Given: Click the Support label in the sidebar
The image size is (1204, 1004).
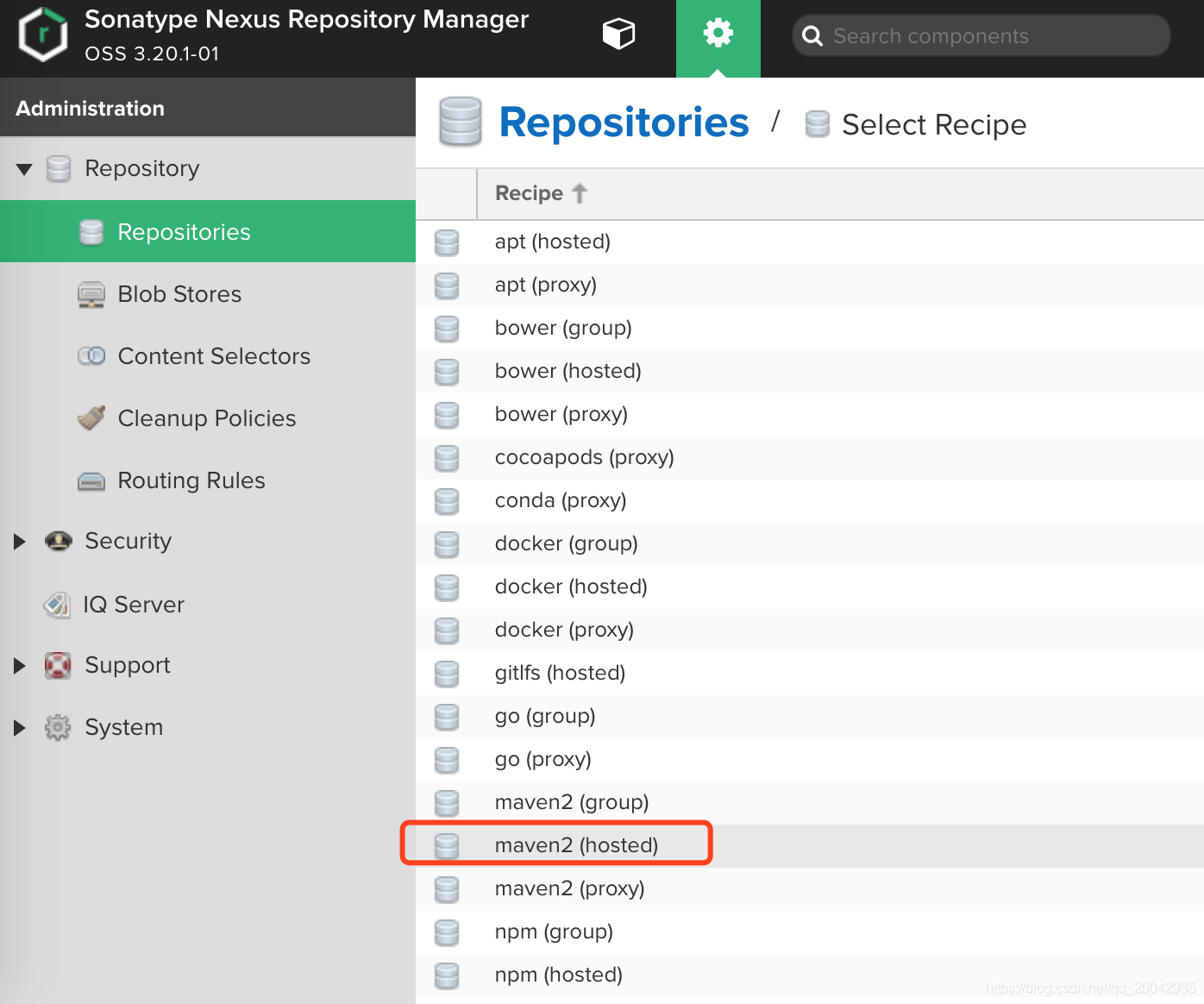Looking at the screenshot, I should (x=128, y=665).
